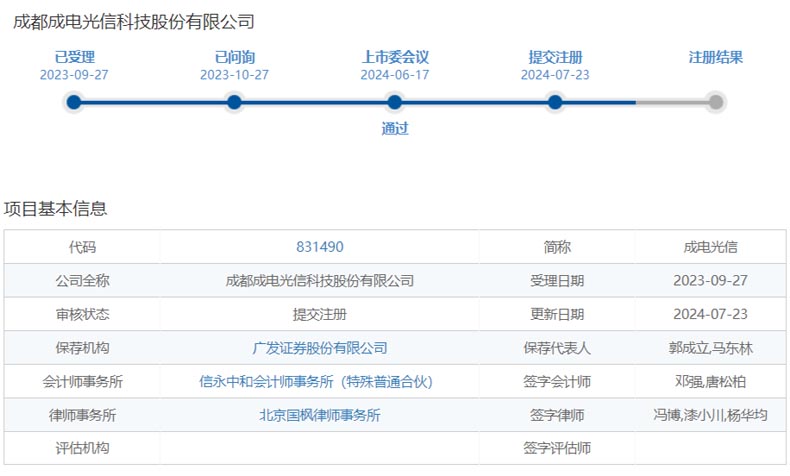Viewport: 790px width, 476px height.
Task: Select the 注册结果 stage label
Action: tap(715, 57)
